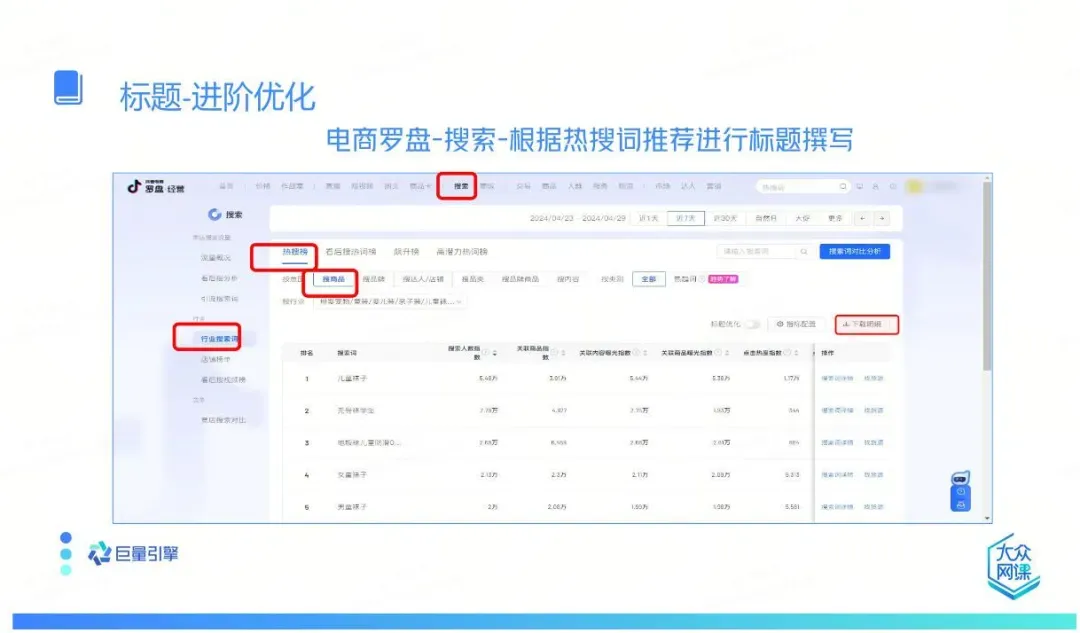
Task: Sort by 关联商品曝光指数 column arrows
Action: pyautogui.click(x=727, y=353)
